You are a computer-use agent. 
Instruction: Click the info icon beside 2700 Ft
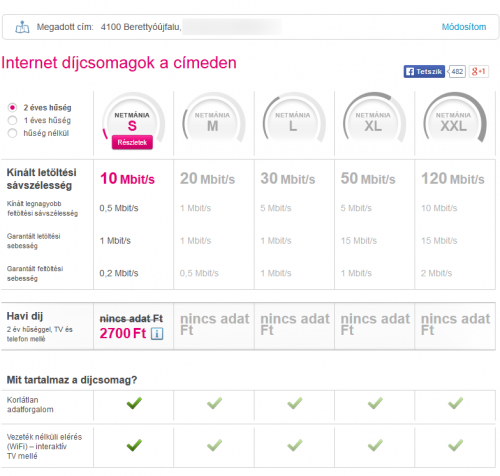[157, 334]
